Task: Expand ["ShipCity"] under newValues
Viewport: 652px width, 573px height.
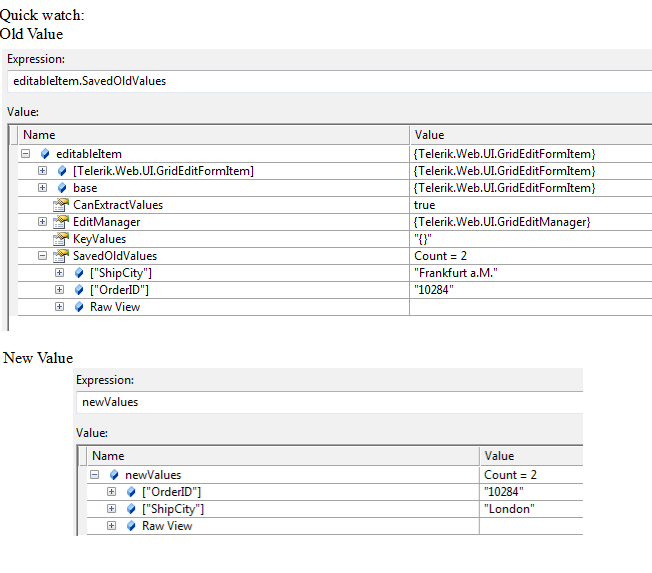Action: (111, 509)
